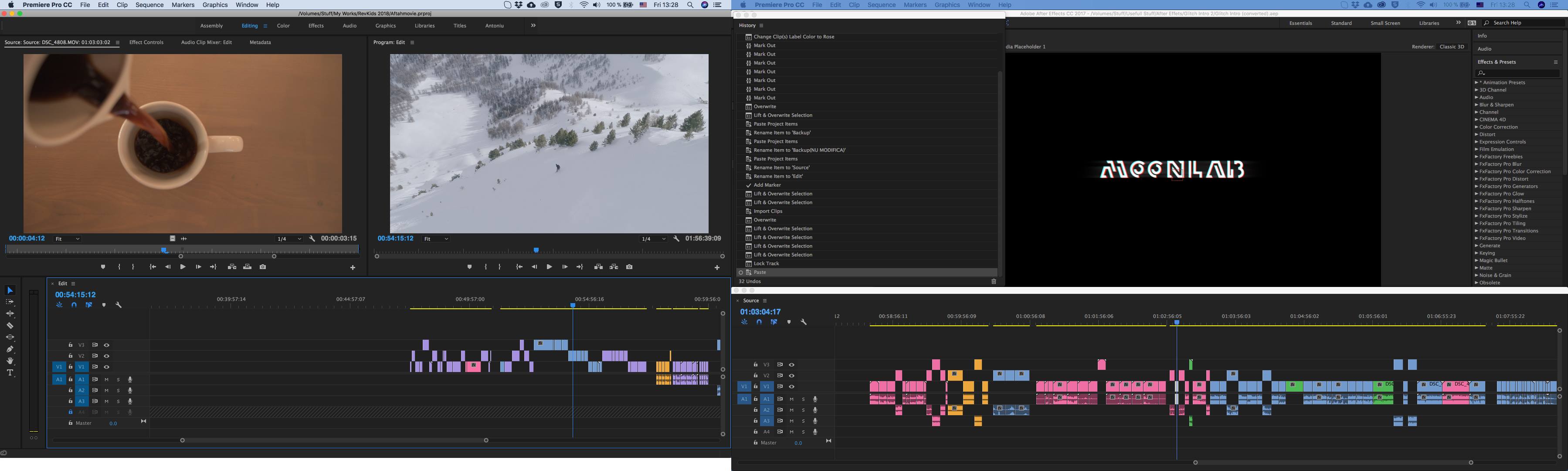Open the Sequence menu
1568x471 pixels.
point(149,5)
